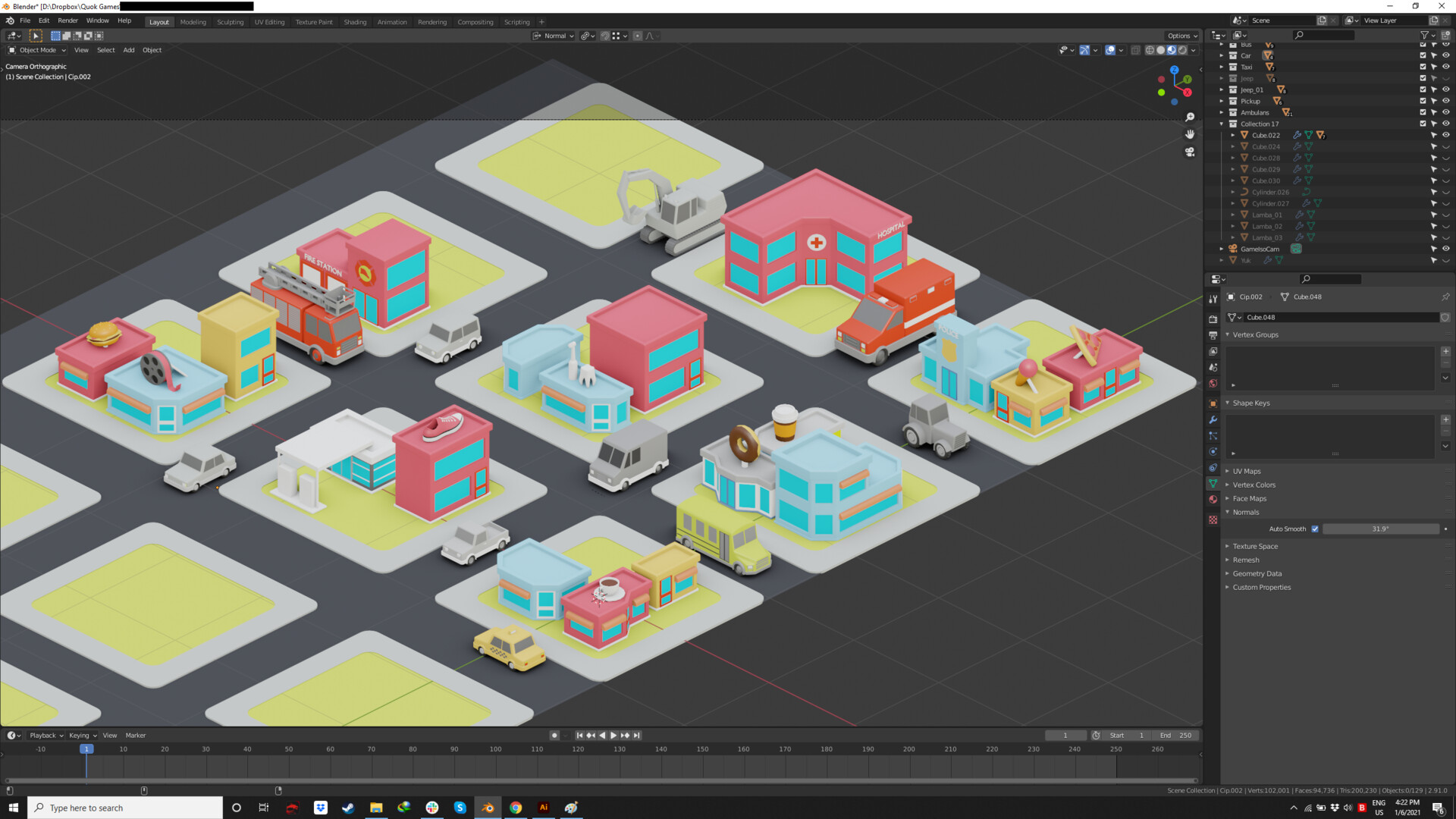Hide the Taxi collection with its eye icon
Screen dimensions: 1456x819
1446,67
